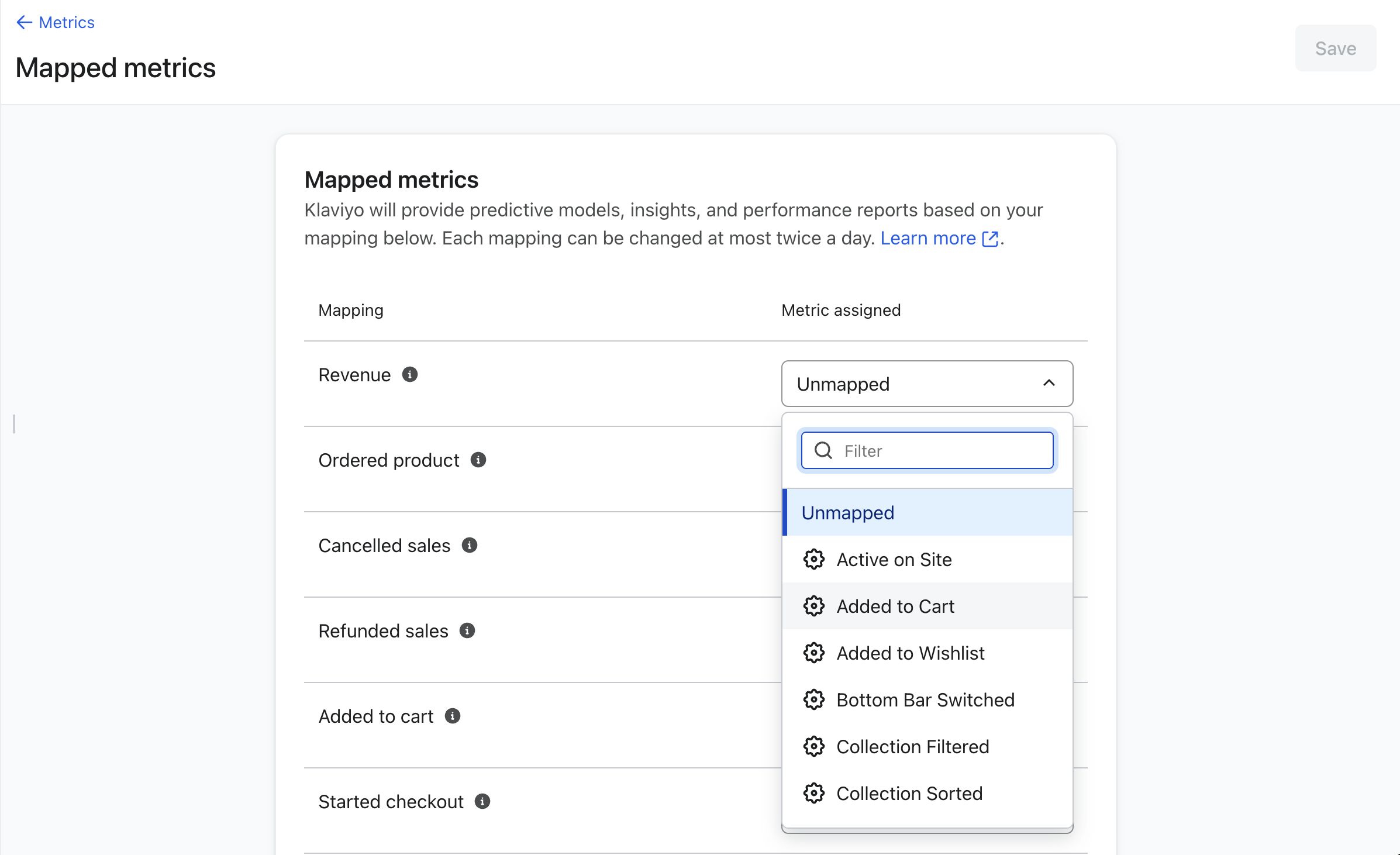The width and height of the screenshot is (1400, 855).
Task: Click the info icon next to Revenue
Action: 410,374
